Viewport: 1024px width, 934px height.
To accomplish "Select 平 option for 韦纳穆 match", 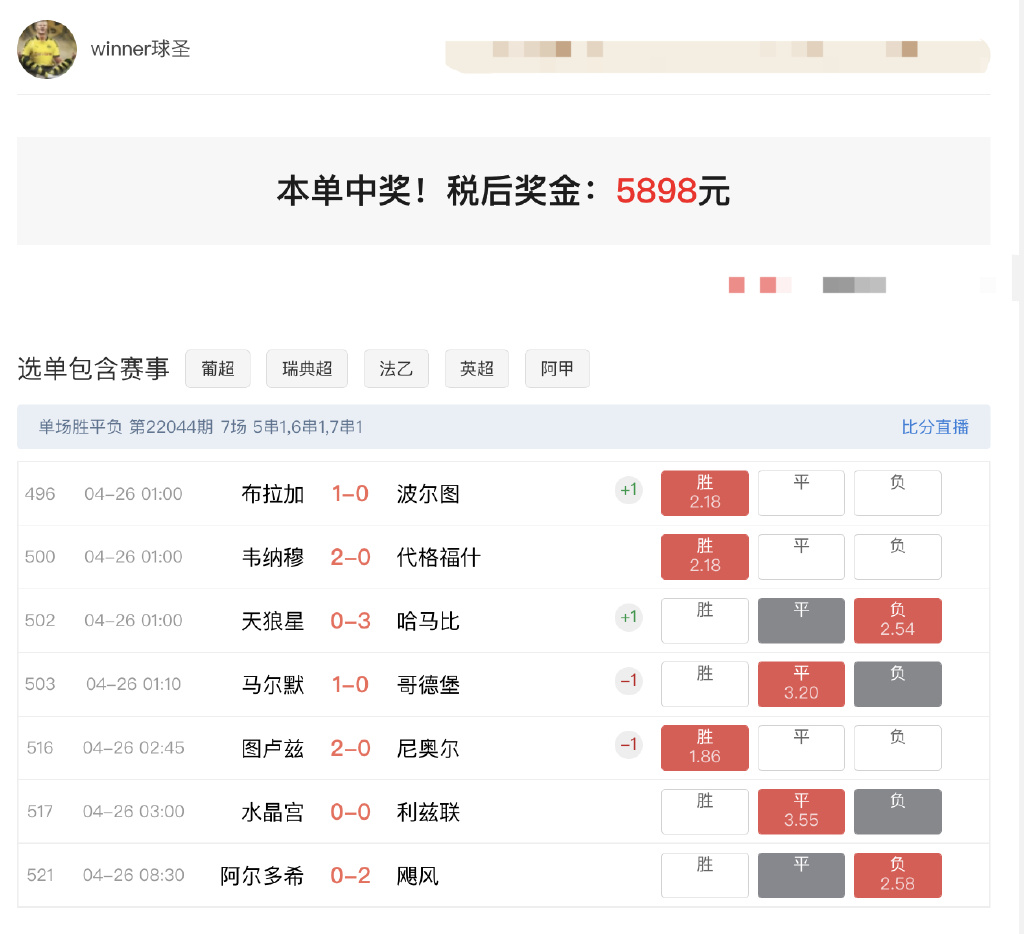I will coord(801,556).
